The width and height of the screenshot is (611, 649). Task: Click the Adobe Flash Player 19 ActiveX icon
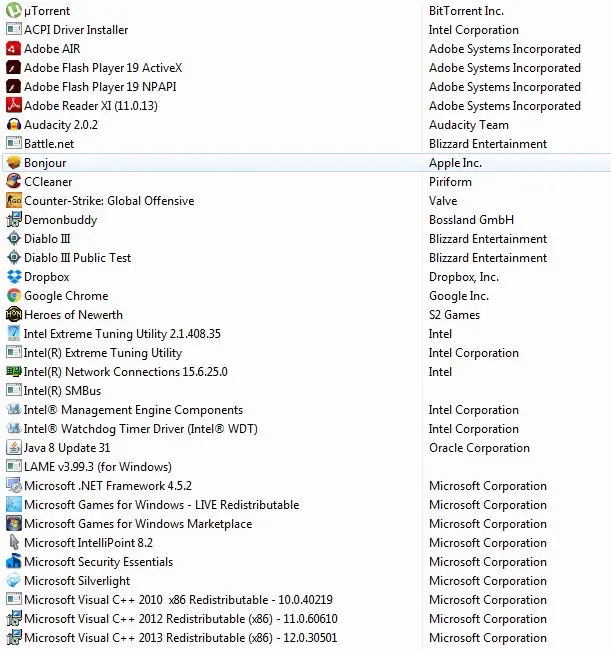click(x=14, y=67)
